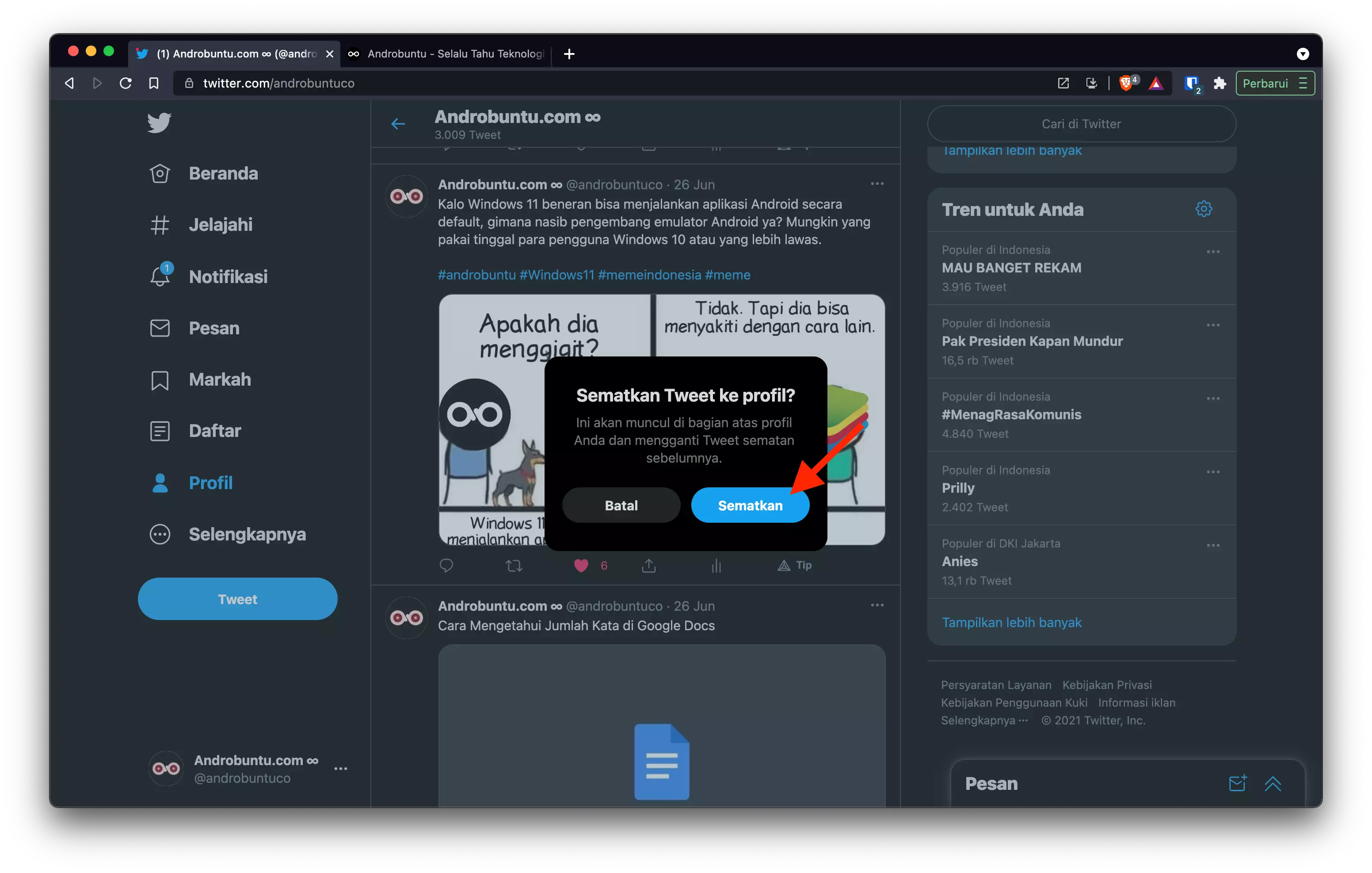Like the Windows 11 tweet heart icon

click(581, 565)
